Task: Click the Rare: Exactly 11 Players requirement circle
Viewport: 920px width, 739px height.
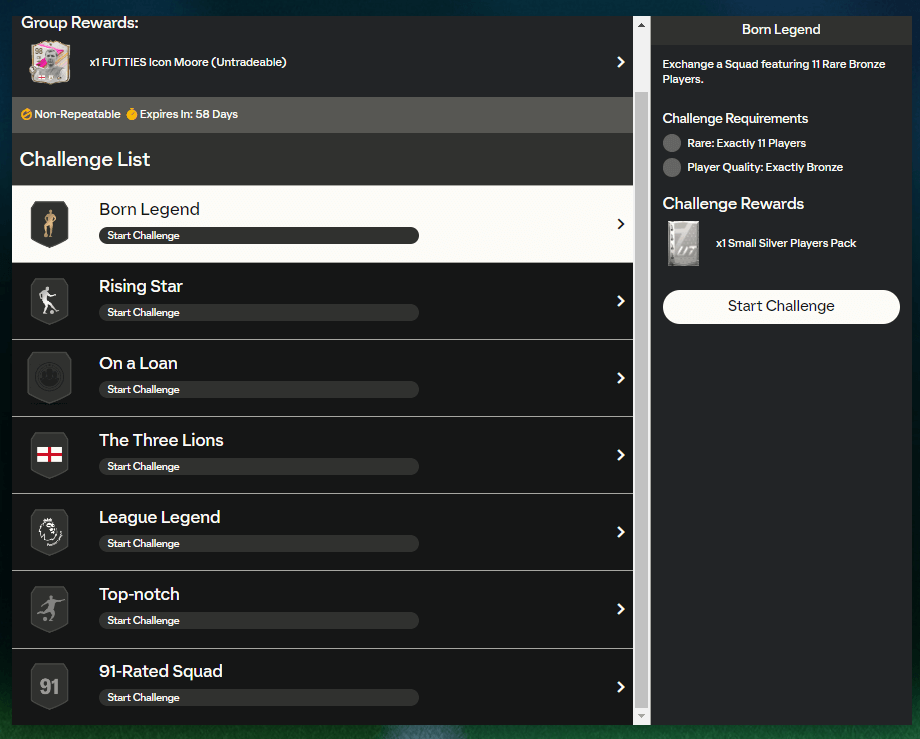Action: 672,143
